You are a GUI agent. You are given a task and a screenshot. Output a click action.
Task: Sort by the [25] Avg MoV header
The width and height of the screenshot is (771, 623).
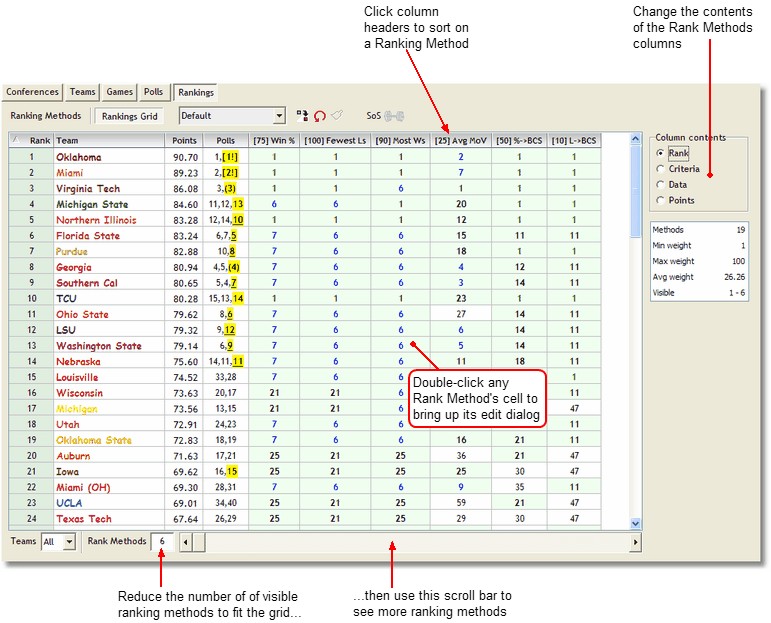(461, 141)
